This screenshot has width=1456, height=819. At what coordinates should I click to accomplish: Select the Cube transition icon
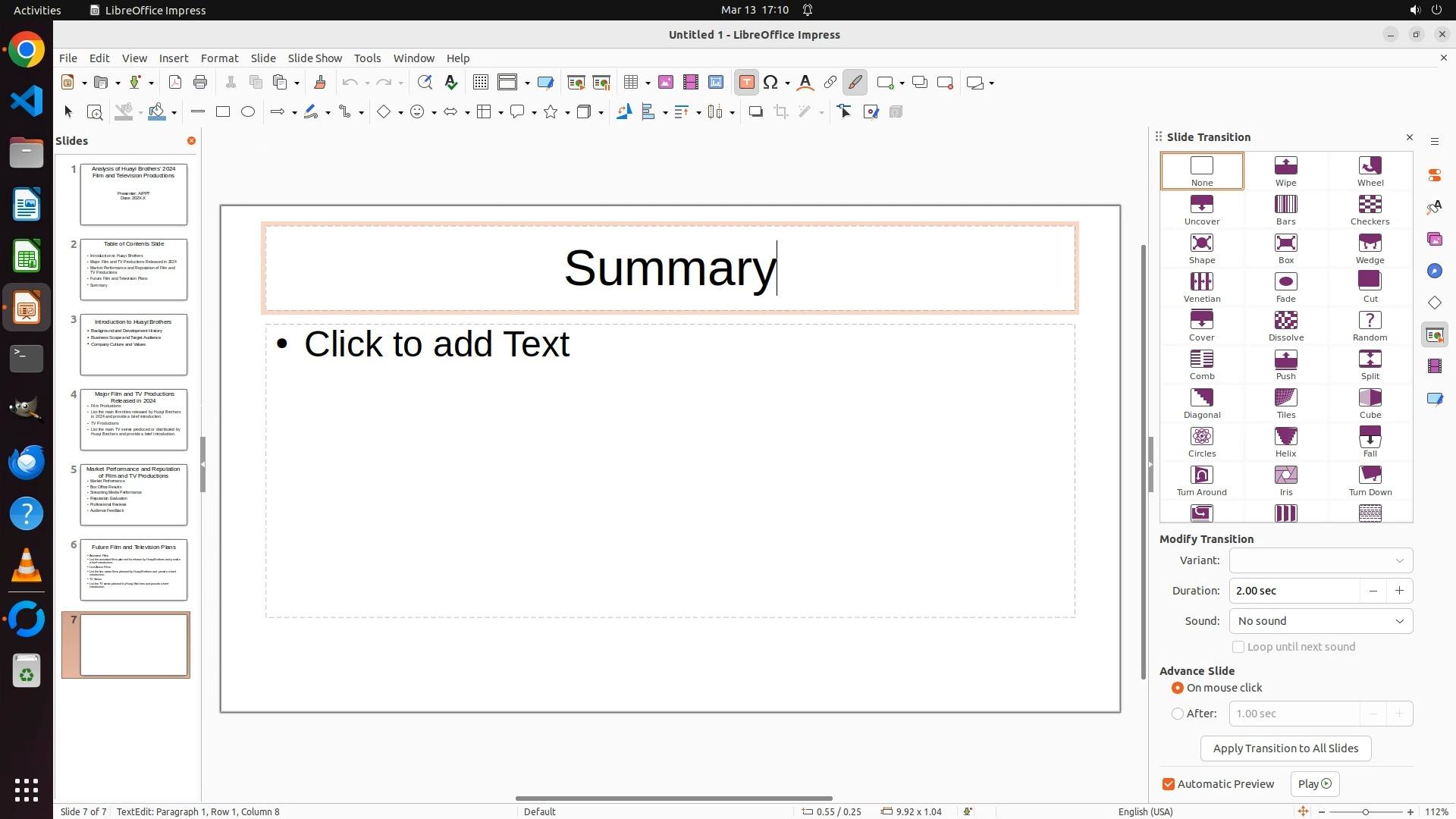[x=1370, y=403]
